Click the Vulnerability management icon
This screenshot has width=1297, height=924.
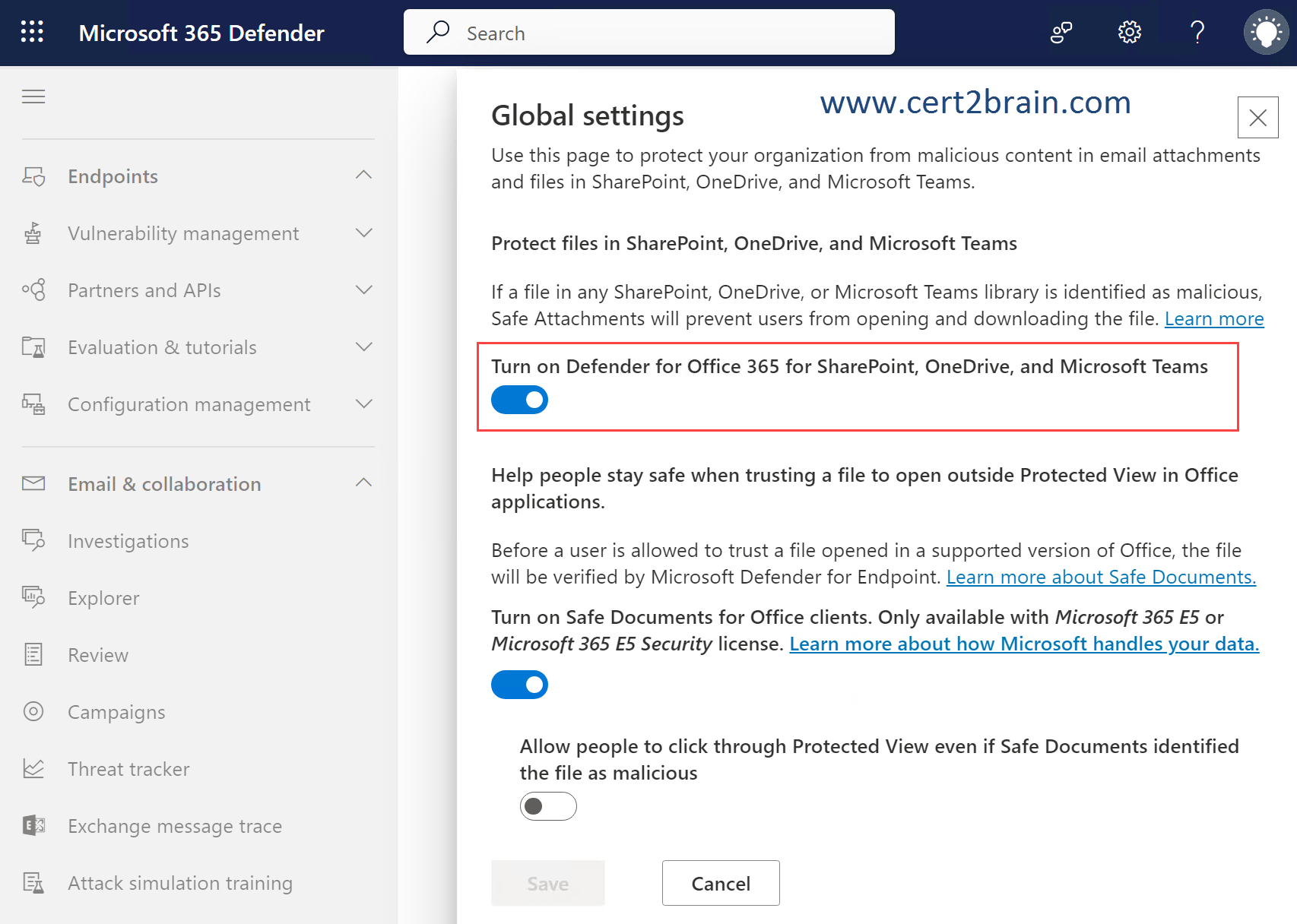[x=33, y=233]
